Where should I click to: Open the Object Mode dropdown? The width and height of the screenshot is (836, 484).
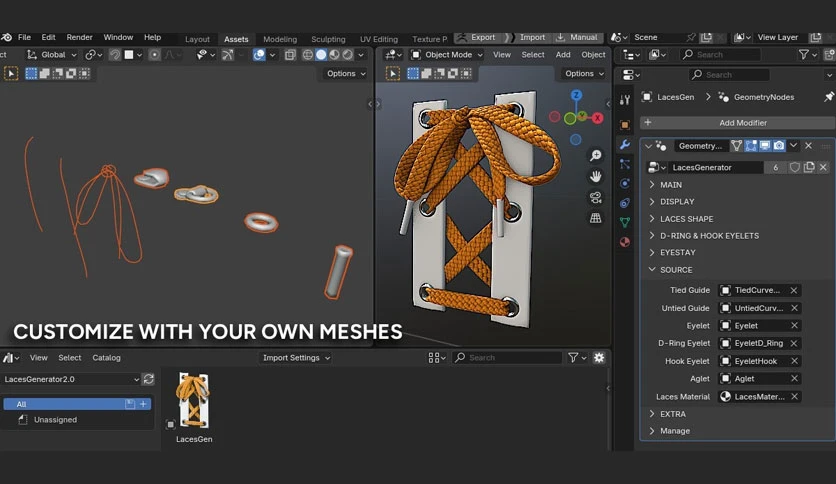click(x=446, y=55)
